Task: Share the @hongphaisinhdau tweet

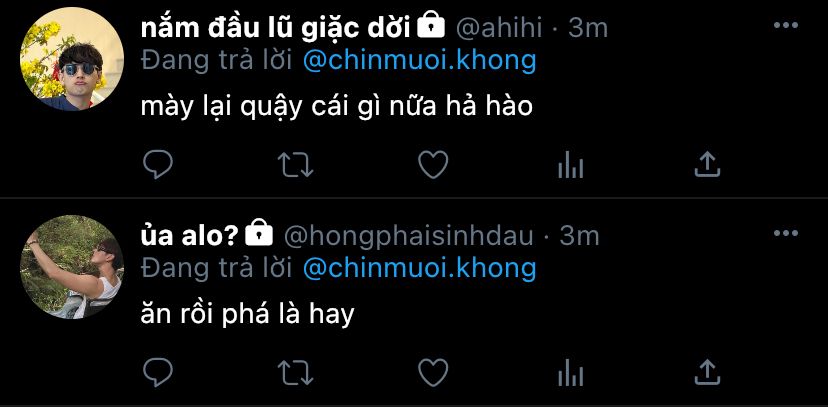Action: pos(708,373)
